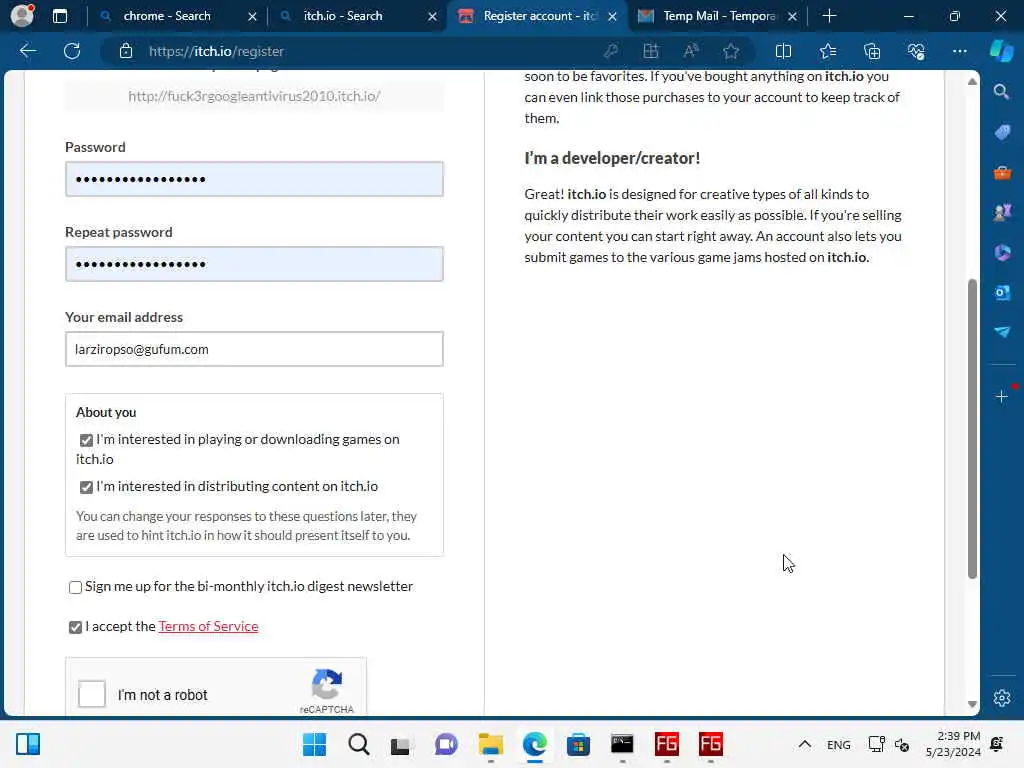Open Collections panel
This screenshot has width=1024, height=768.
click(872, 51)
